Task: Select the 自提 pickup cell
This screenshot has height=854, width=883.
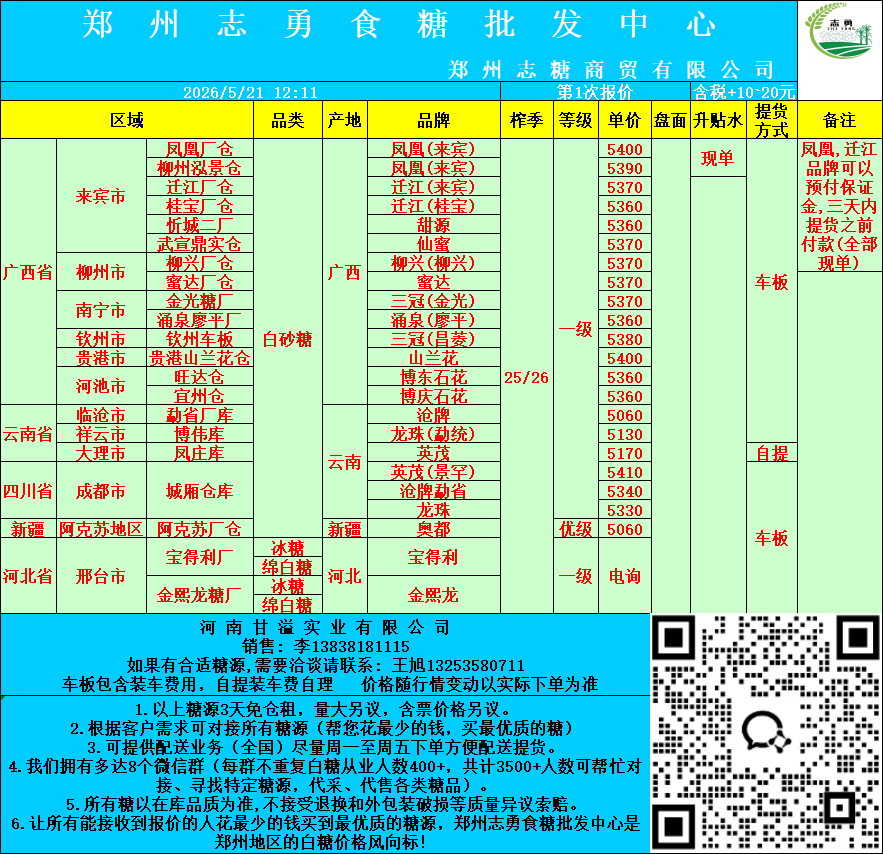Action: (x=771, y=453)
